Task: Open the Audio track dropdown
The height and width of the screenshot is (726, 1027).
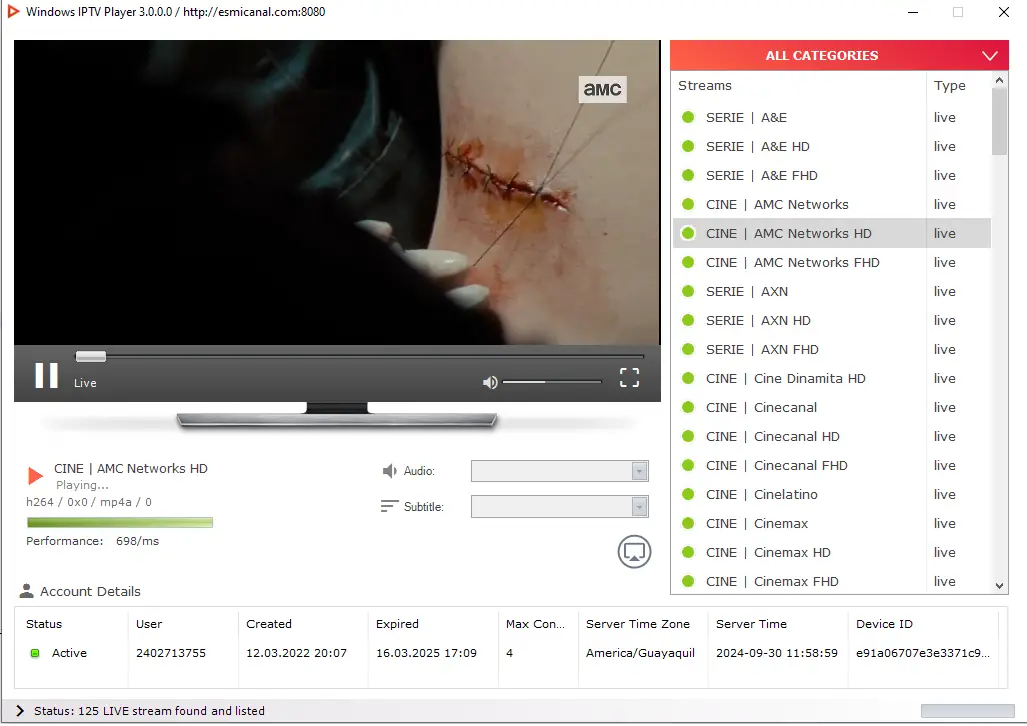Action: 559,471
